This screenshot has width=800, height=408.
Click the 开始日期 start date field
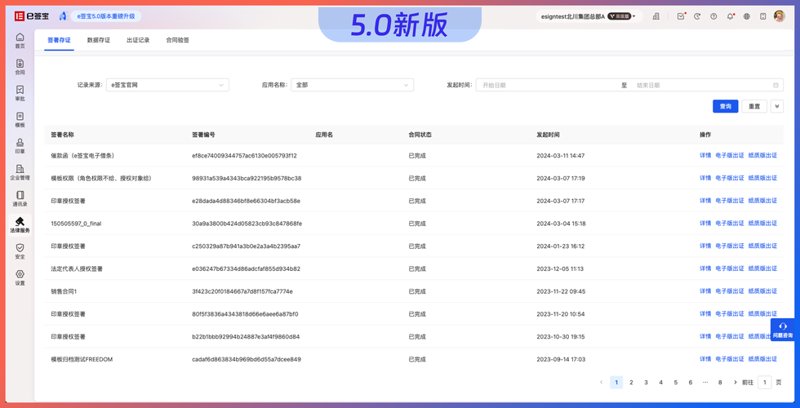tap(548, 85)
